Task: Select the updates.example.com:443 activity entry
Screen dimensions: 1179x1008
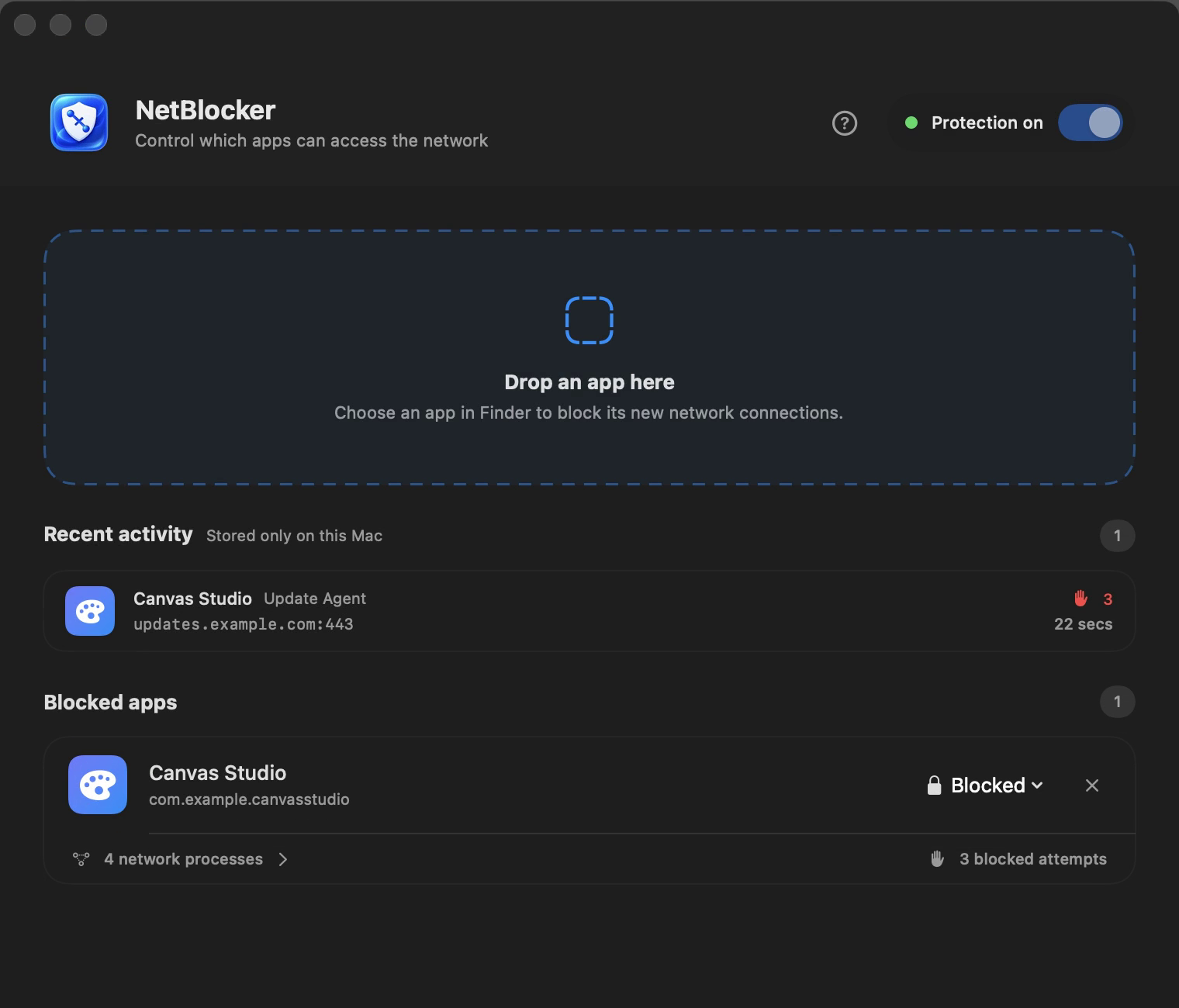Action: pyautogui.click(x=589, y=611)
